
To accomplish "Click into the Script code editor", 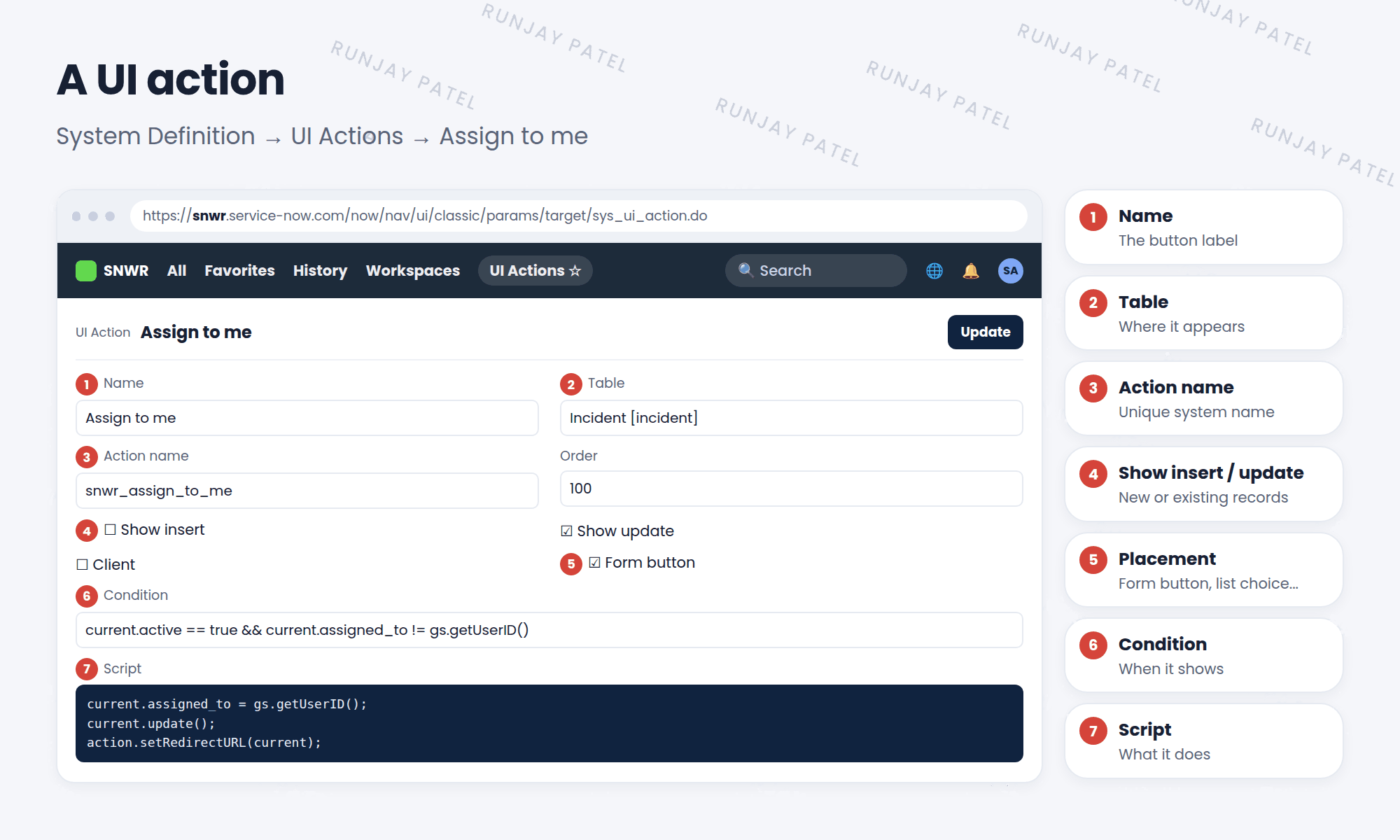I will 549,723.
